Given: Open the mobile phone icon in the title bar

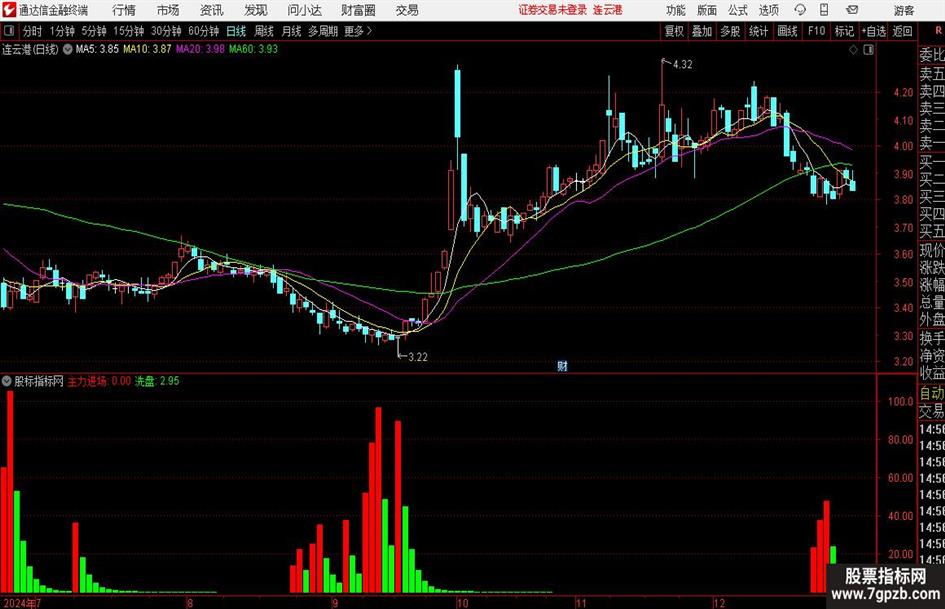Looking at the screenshot, I should [824, 10].
